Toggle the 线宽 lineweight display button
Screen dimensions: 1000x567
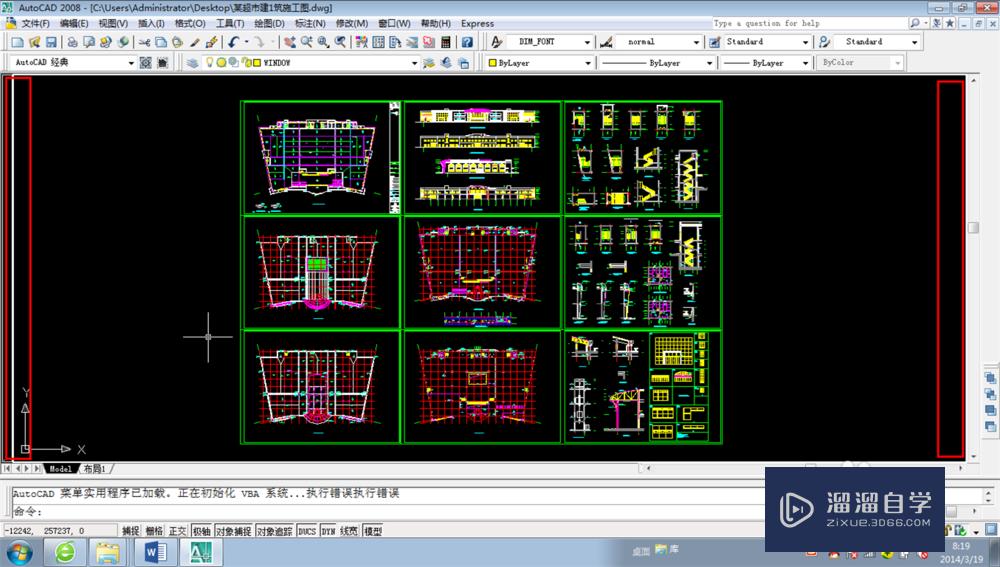point(349,531)
